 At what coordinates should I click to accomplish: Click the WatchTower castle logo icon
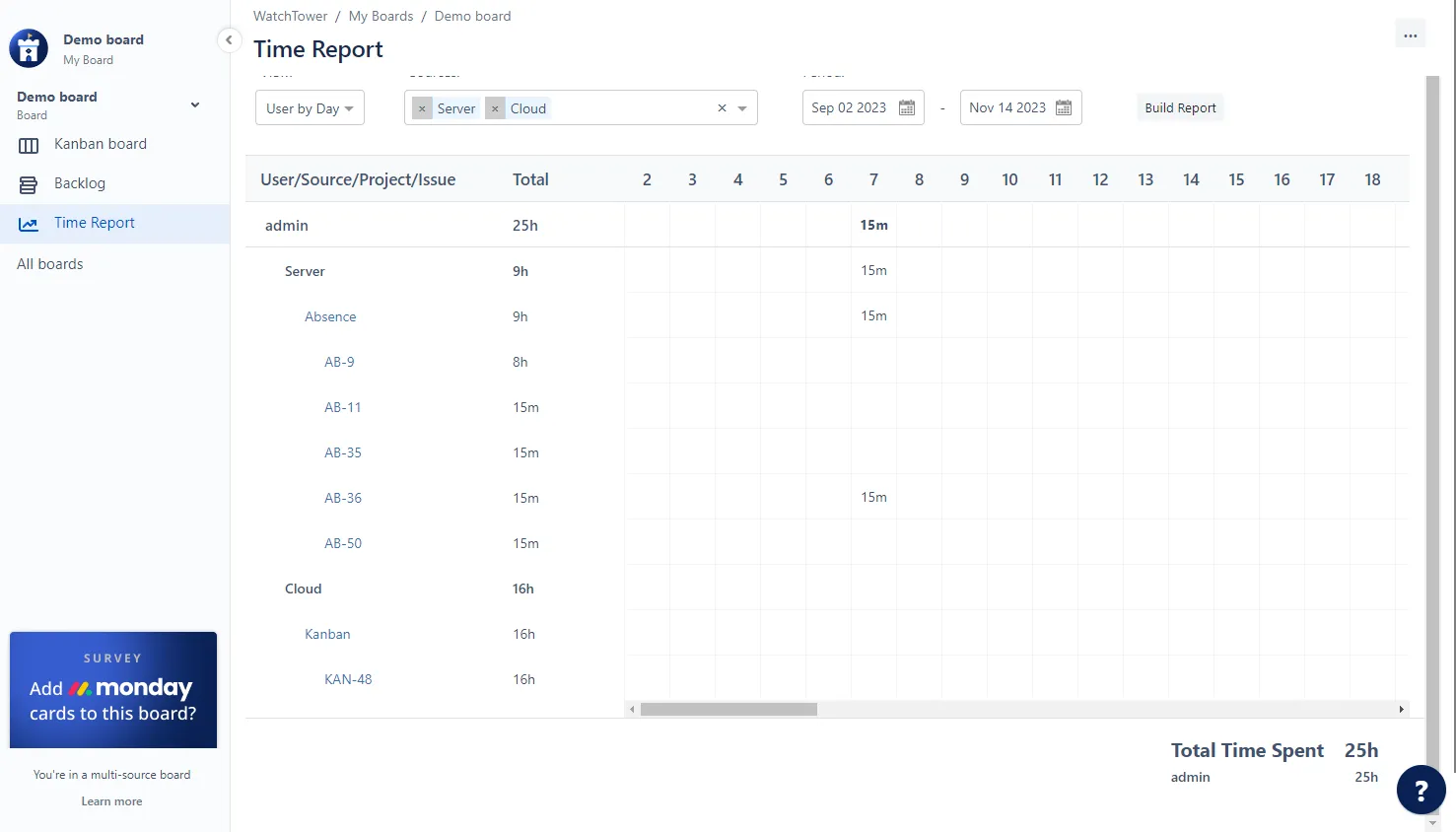(x=29, y=48)
